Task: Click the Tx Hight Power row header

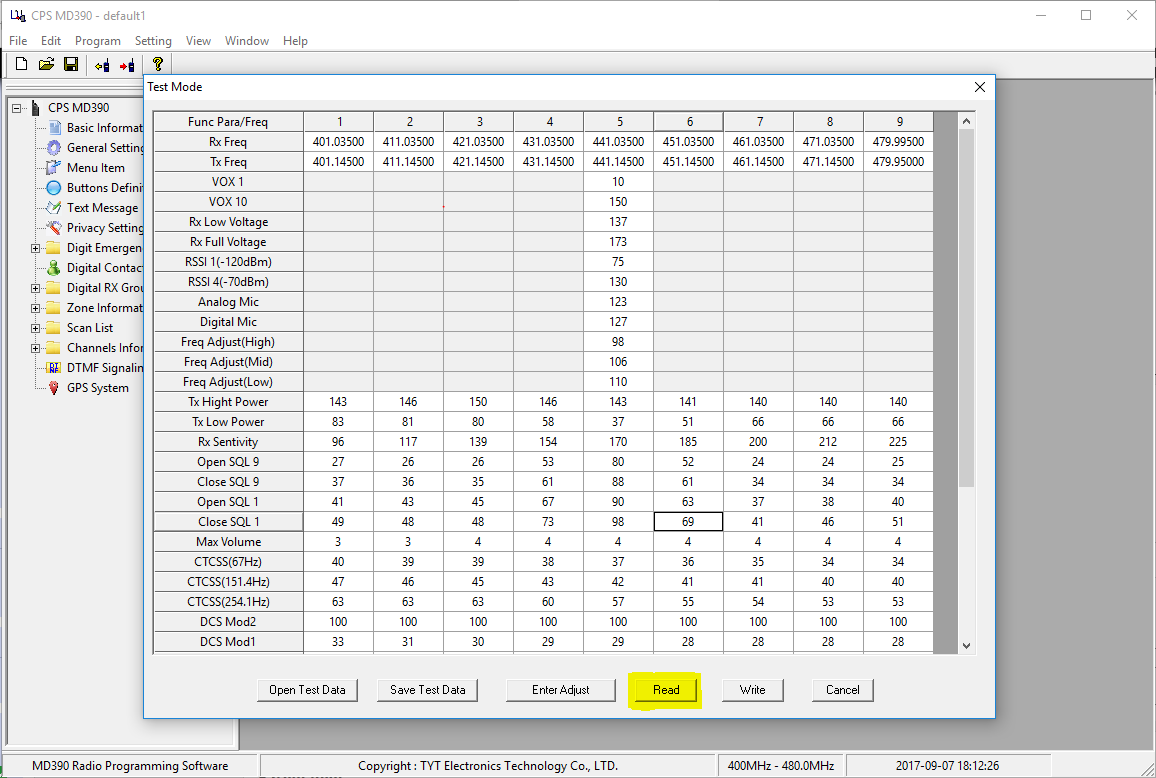Action: [228, 402]
